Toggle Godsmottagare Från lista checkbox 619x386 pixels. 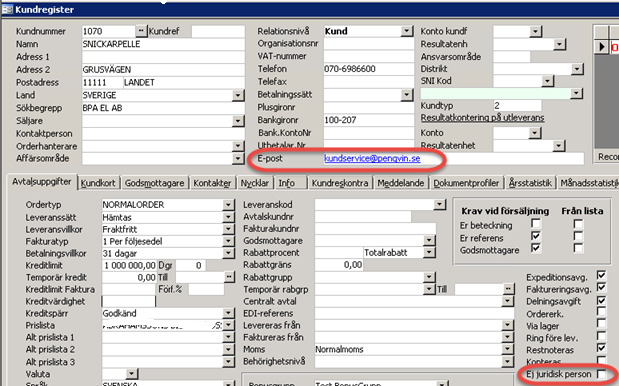click(578, 249)
